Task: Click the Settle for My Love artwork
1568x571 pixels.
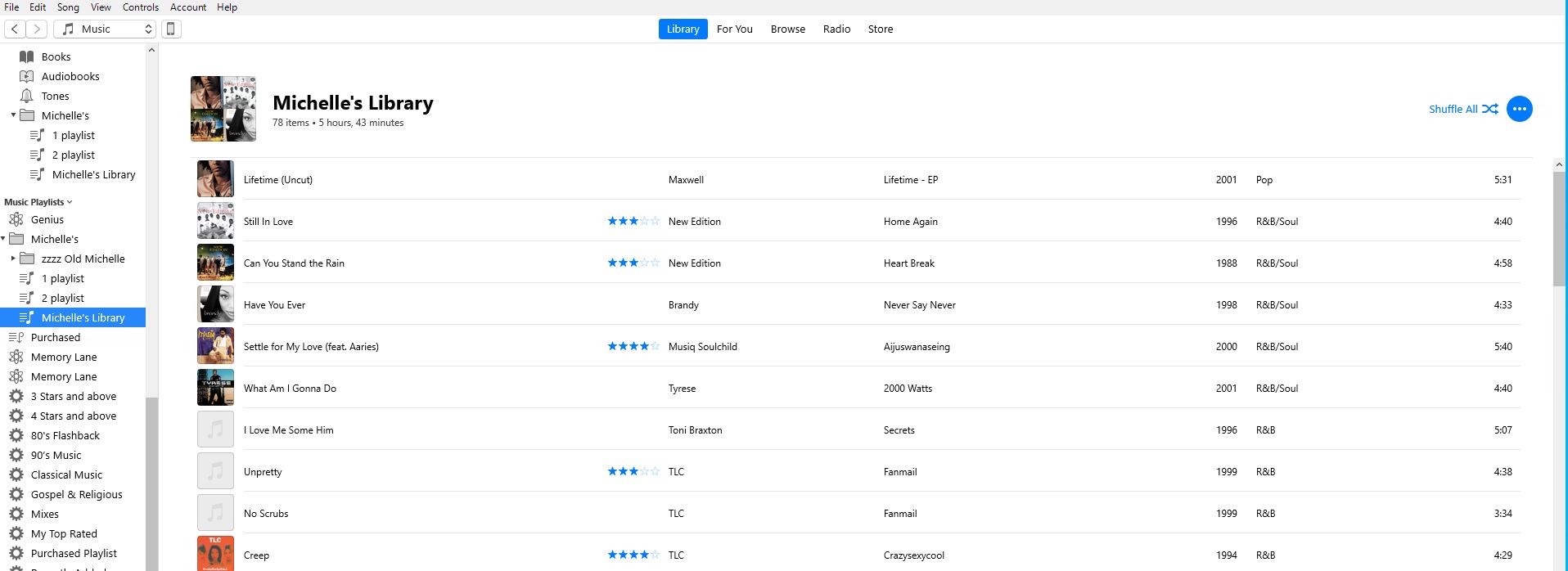Action: [215, 346]
